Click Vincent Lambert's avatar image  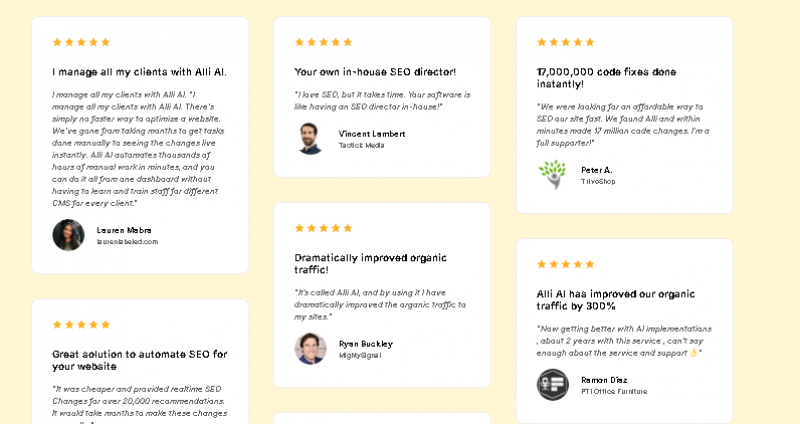point(310,138)
